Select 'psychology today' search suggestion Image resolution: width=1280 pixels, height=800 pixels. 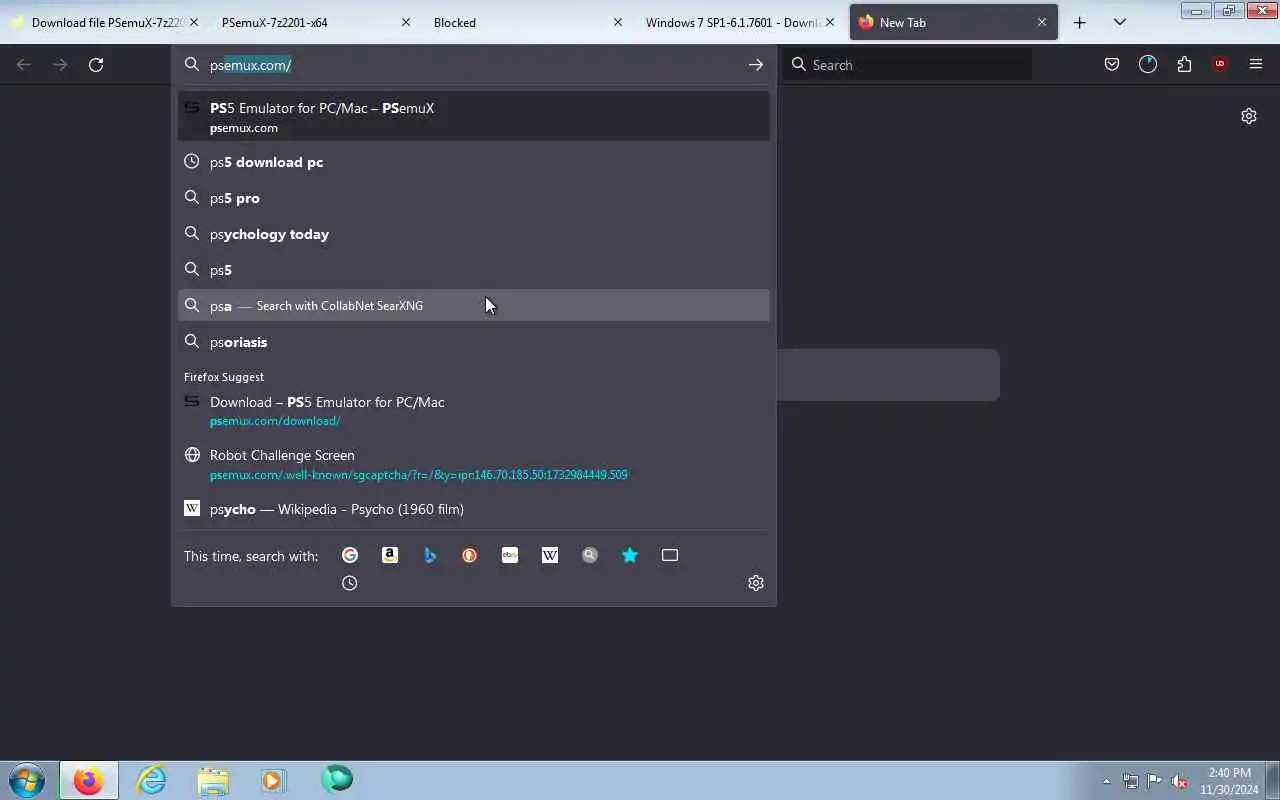click(474, 234)
